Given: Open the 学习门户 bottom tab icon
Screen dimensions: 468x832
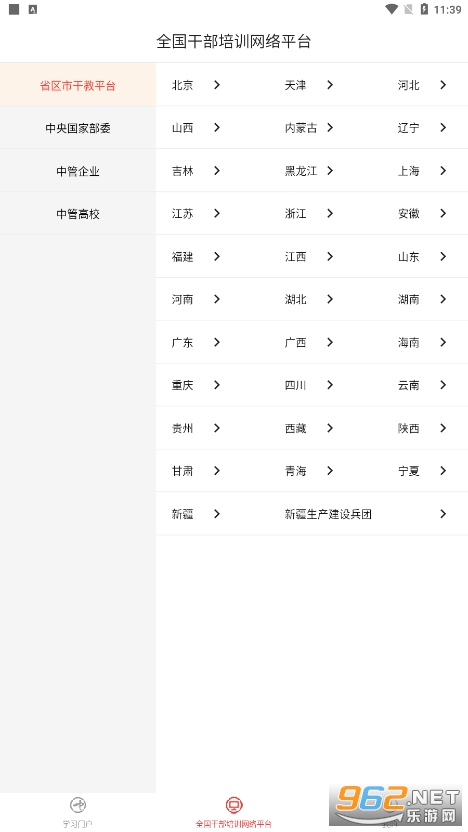Looking at the screenshot, I should click(x=77, y=805).
